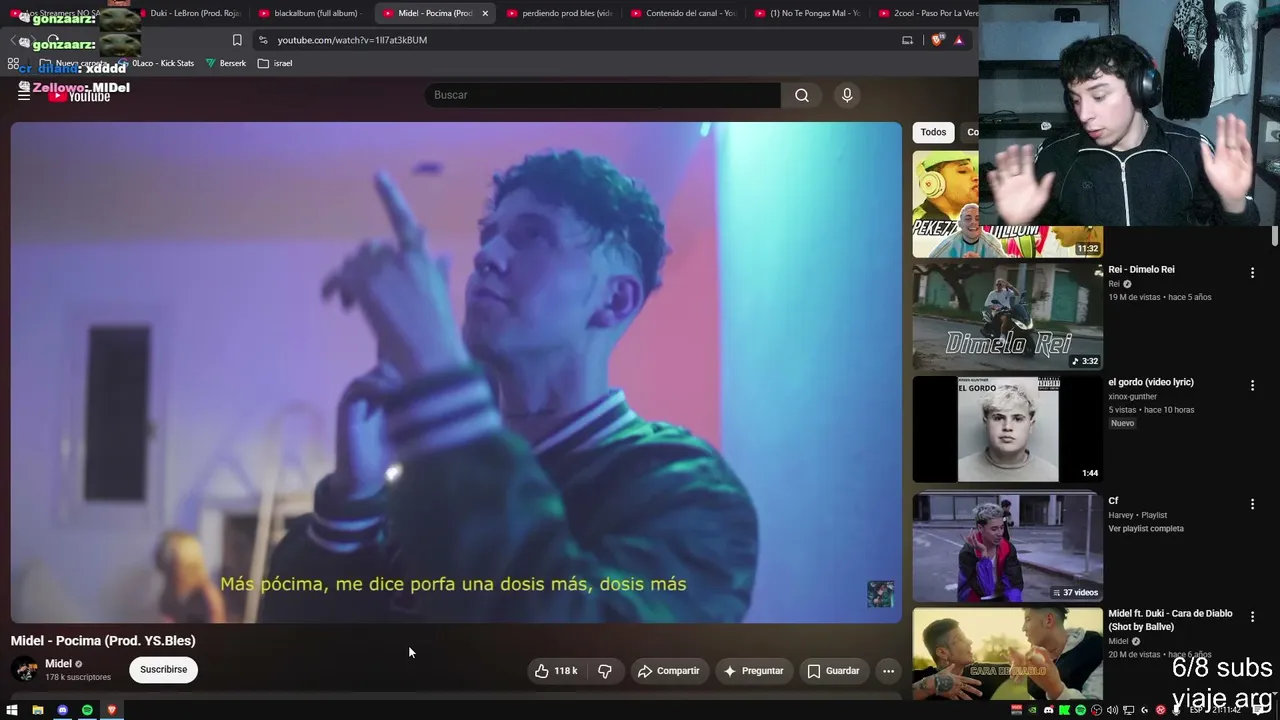Open the Windows Start menu

(12, 710)
